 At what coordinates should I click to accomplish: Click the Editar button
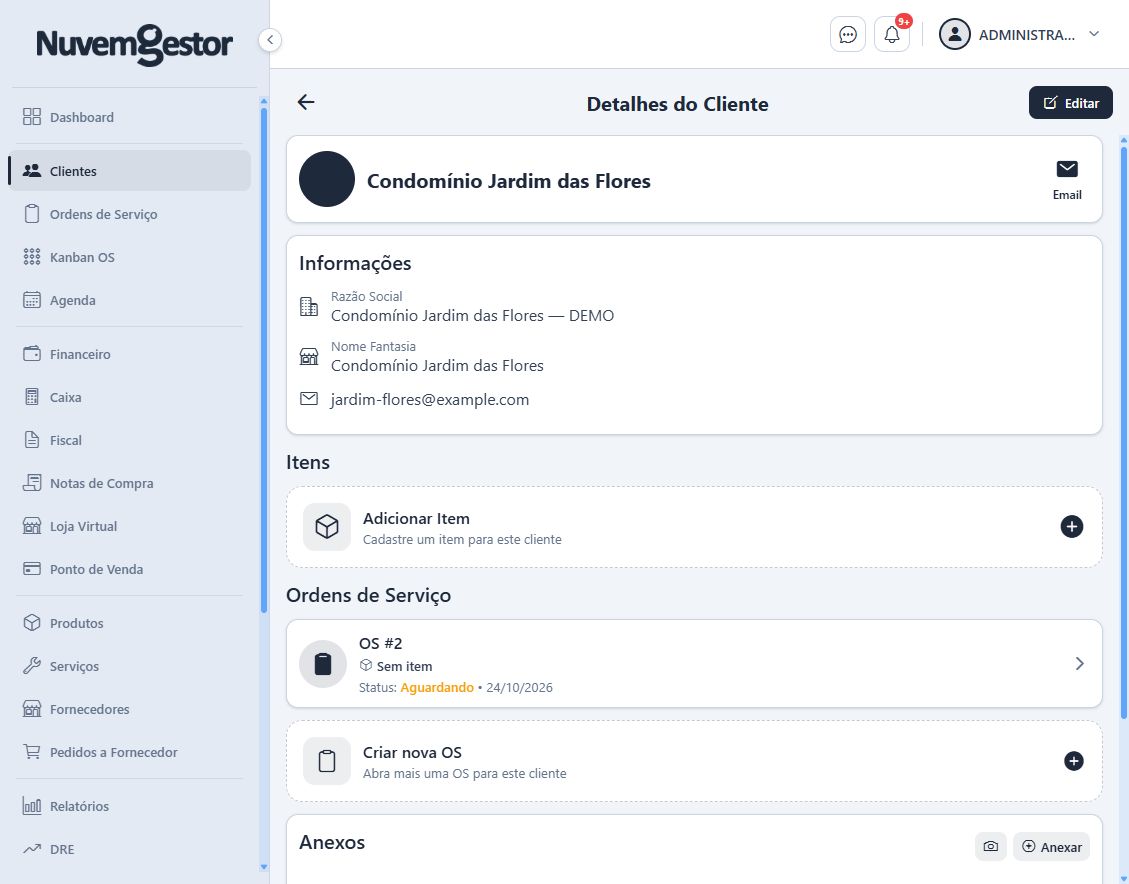(x=1070, y=103)
